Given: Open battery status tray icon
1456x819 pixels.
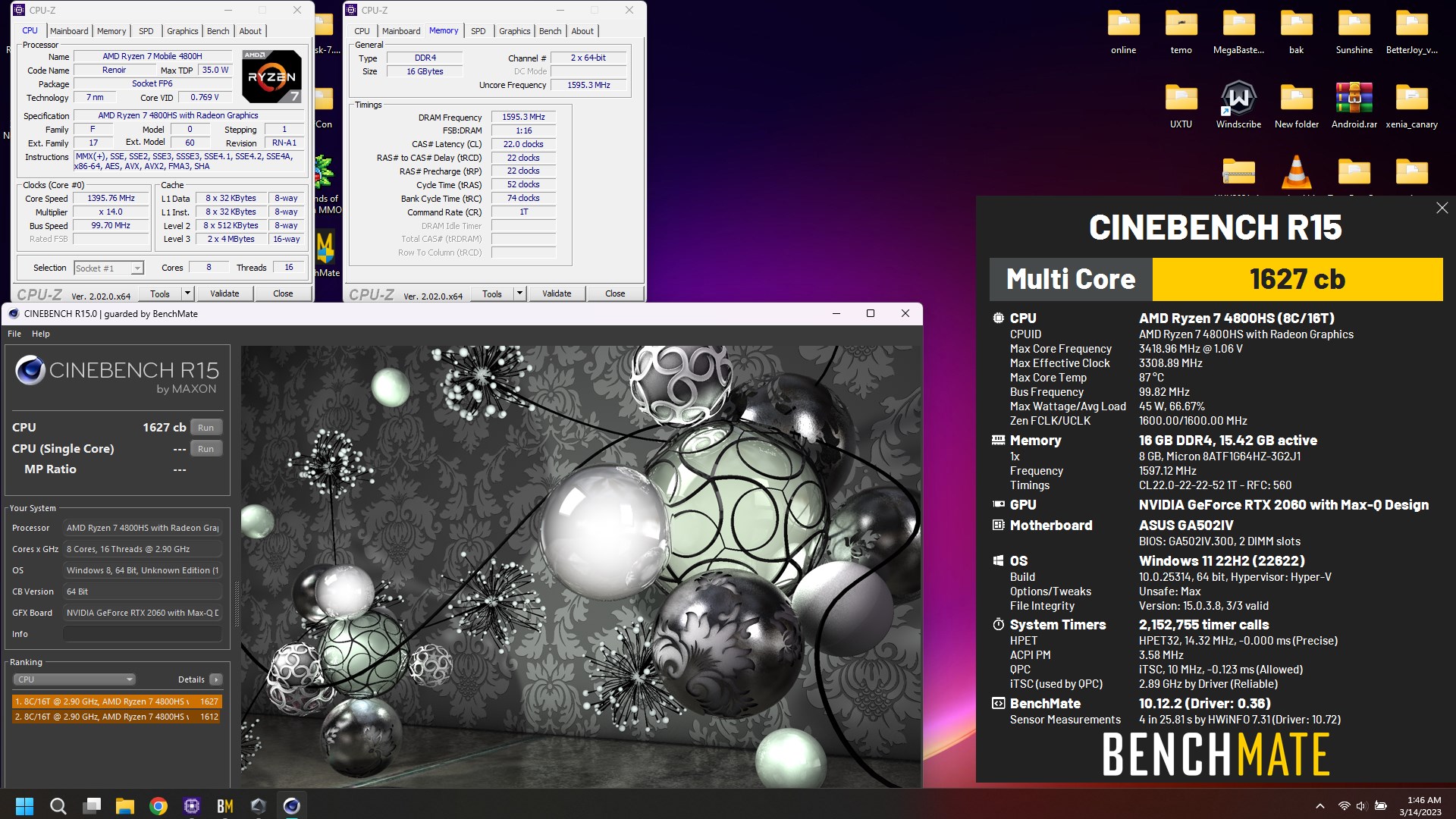Looking at the screenshot, I should pyautogui.click(x=1381, y=806).
